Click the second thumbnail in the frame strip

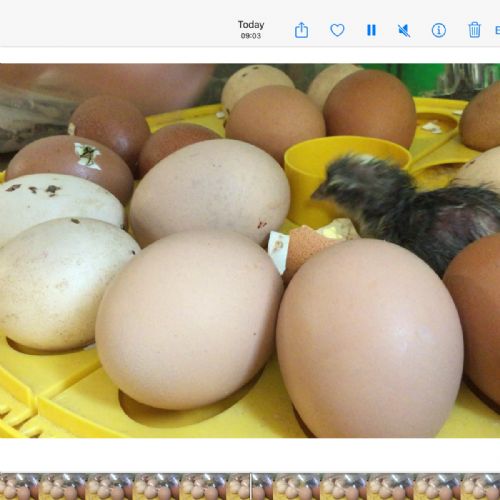pos(62,487)
